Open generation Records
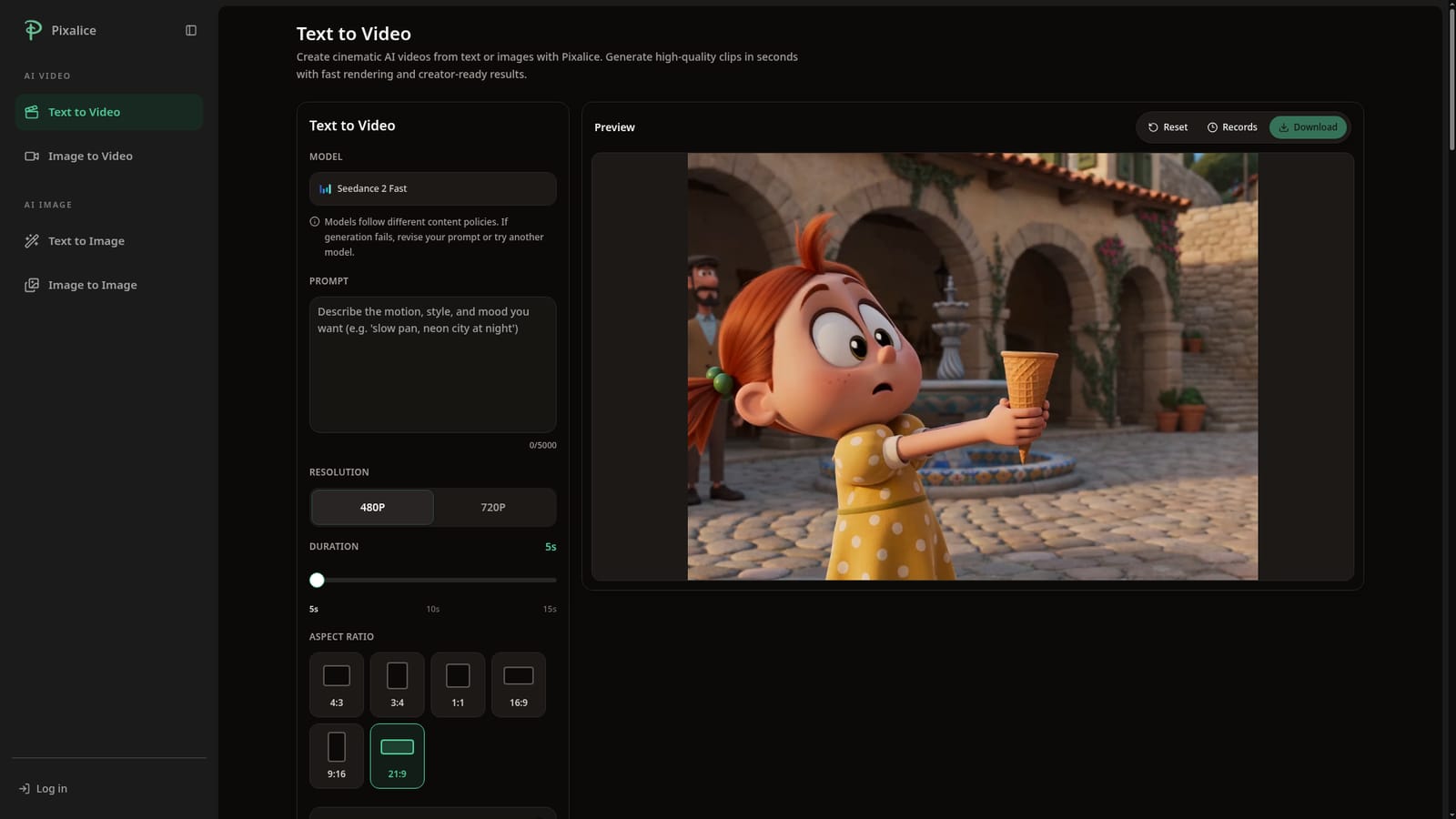 pos(1232,127)
